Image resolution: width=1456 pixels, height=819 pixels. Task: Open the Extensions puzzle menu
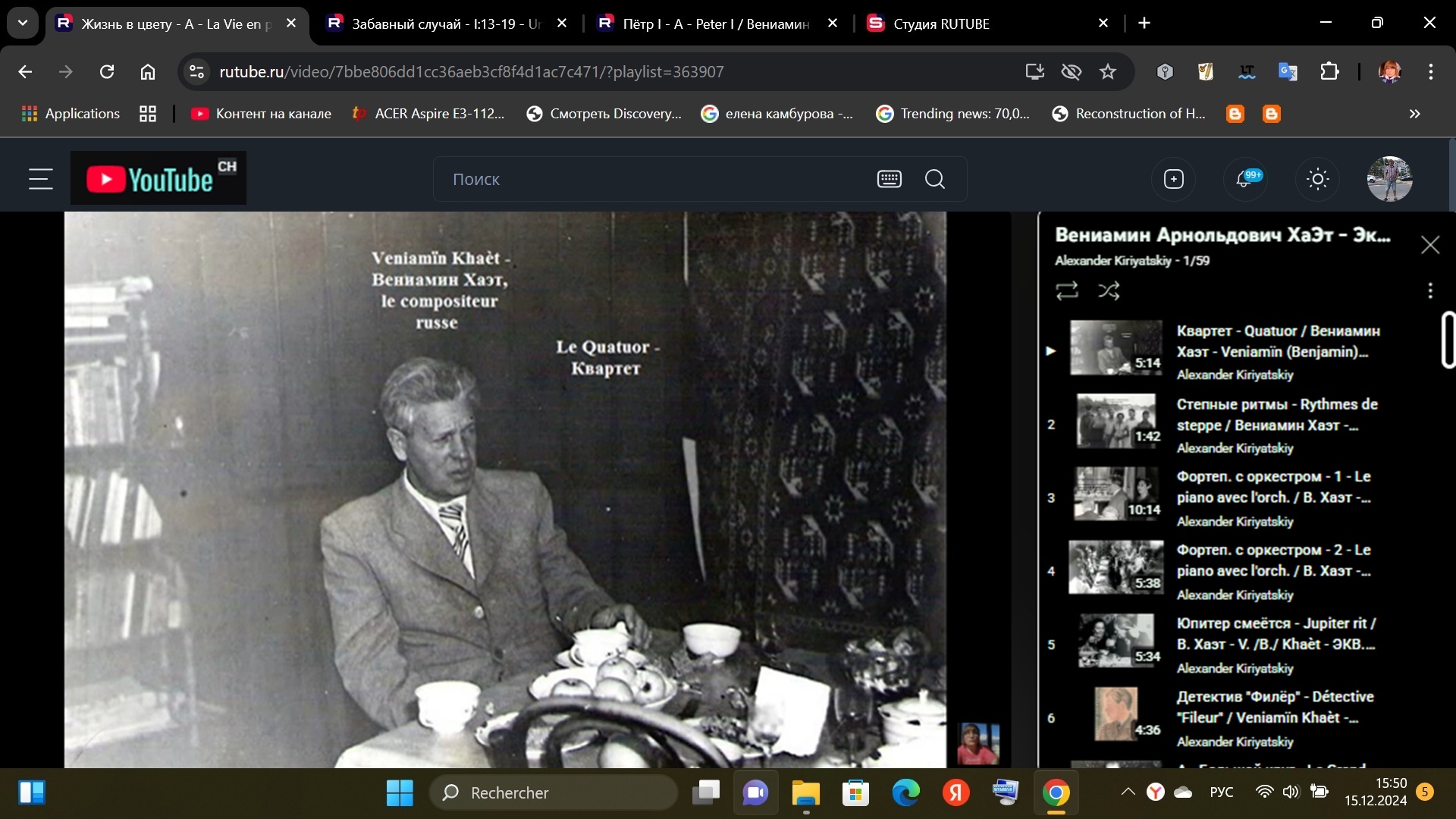[1329, 71]
